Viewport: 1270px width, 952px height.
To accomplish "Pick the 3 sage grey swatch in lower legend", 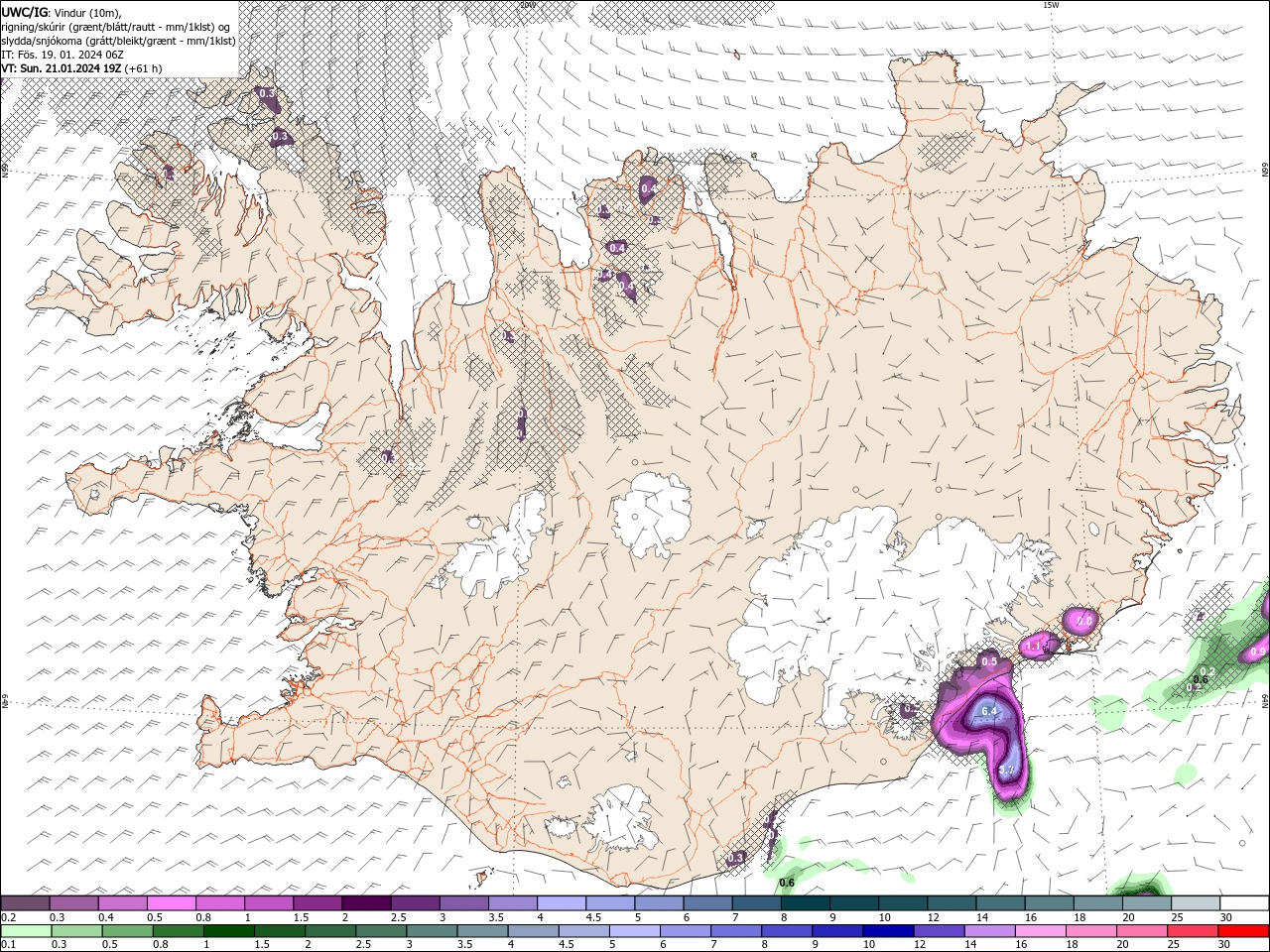I will (x=431, y=931).
